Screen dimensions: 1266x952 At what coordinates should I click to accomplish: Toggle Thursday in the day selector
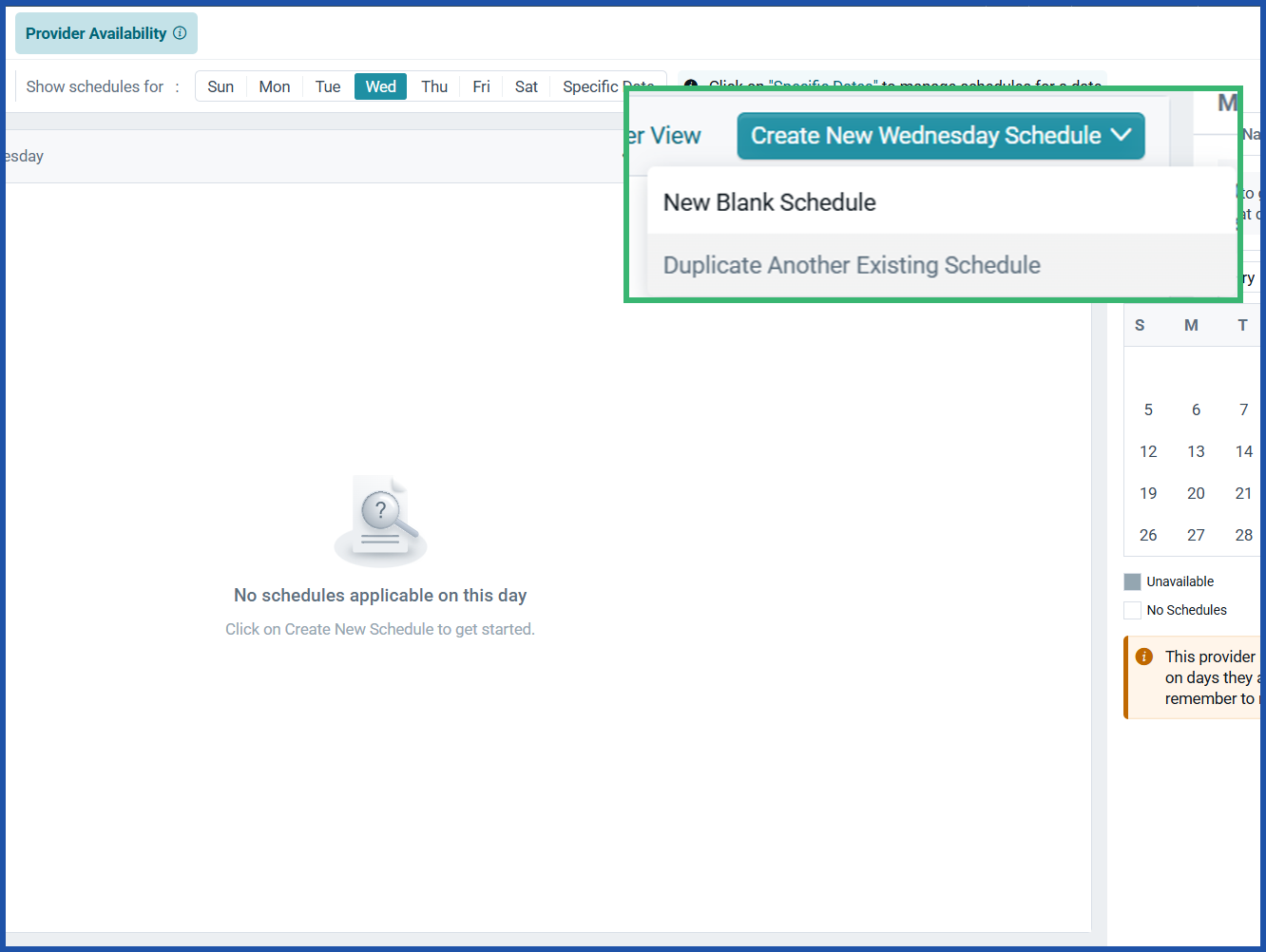point(433,86)
